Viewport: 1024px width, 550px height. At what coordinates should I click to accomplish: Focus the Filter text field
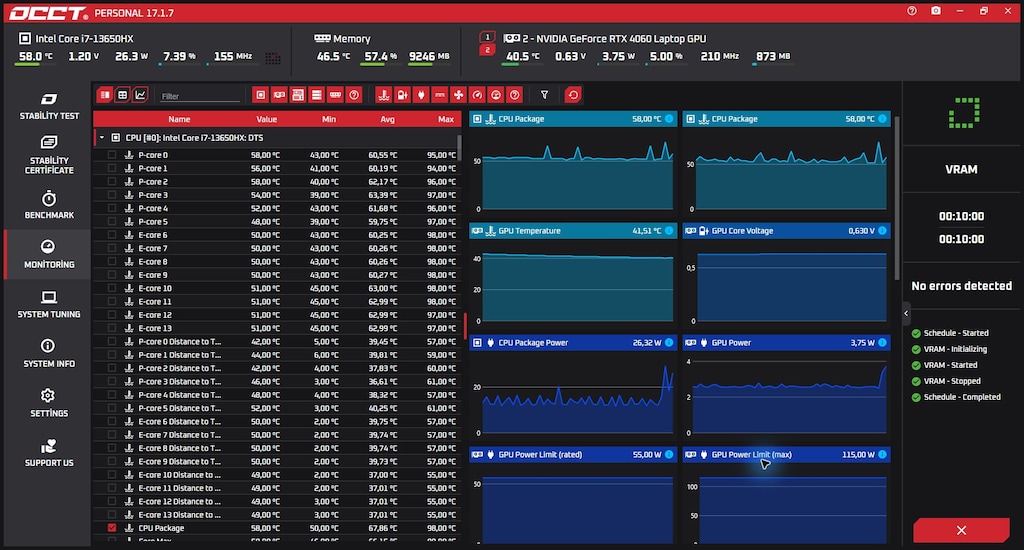[200, 96]
